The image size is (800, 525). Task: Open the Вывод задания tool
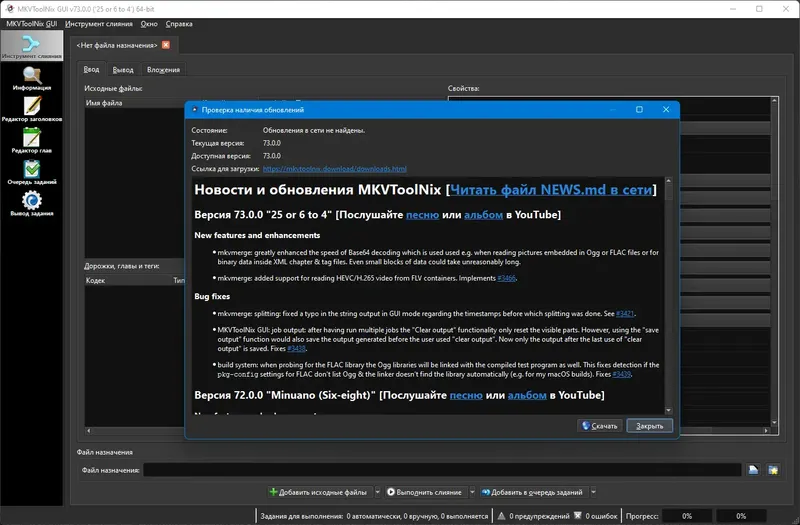(x=32, y=204)
